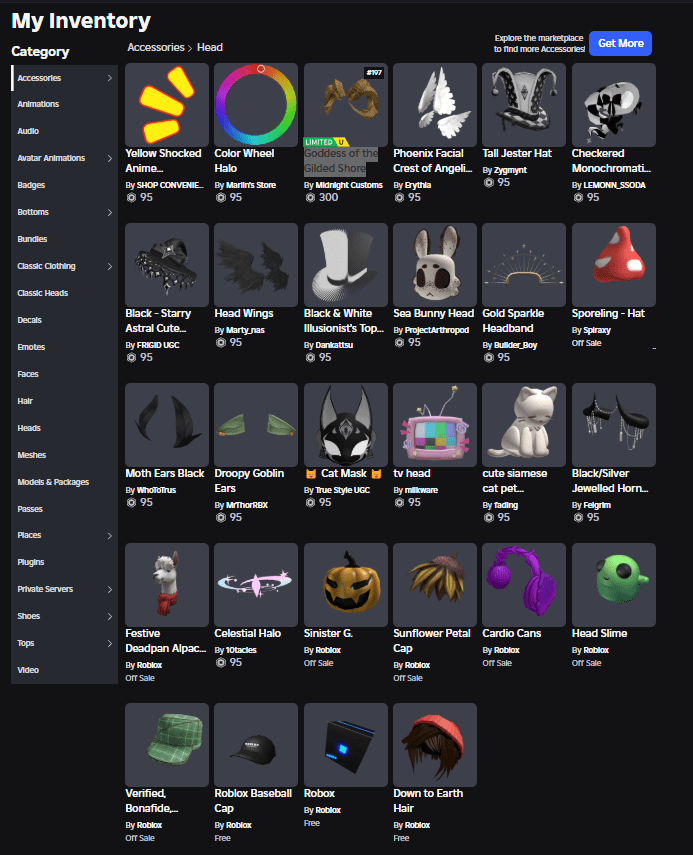The width and height of the screenshot is (693, 855).
Task: Visit creator ProjectArthropod's profile link
Action: (437, 330)
